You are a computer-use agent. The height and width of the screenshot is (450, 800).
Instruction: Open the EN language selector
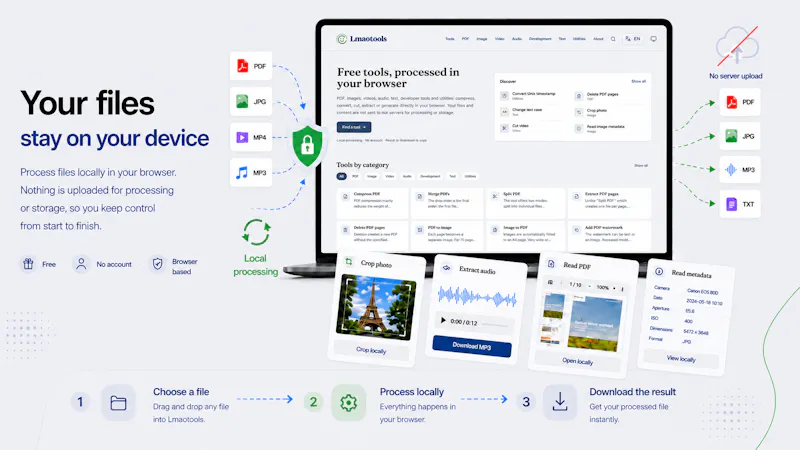tap(633, 39)
